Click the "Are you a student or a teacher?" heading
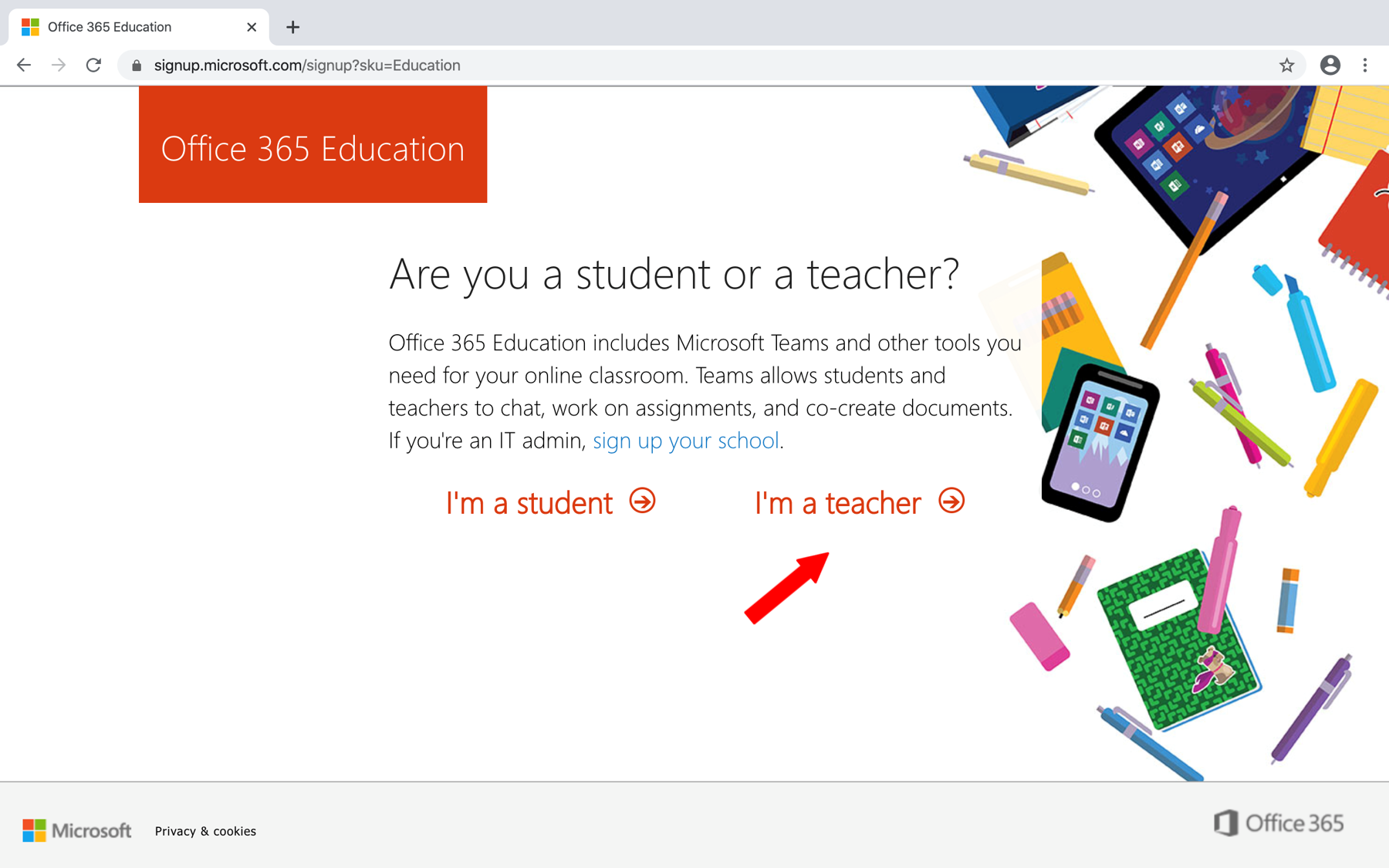1389x868 pixels. (x=674, y=275)
